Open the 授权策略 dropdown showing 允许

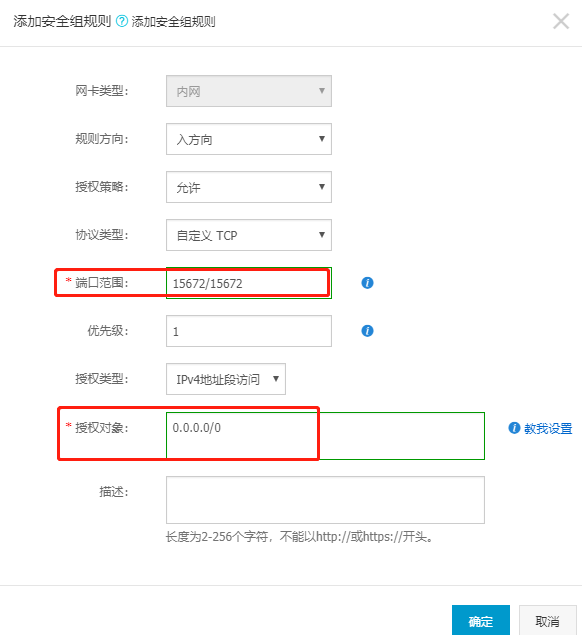click(x=249, y=187)
